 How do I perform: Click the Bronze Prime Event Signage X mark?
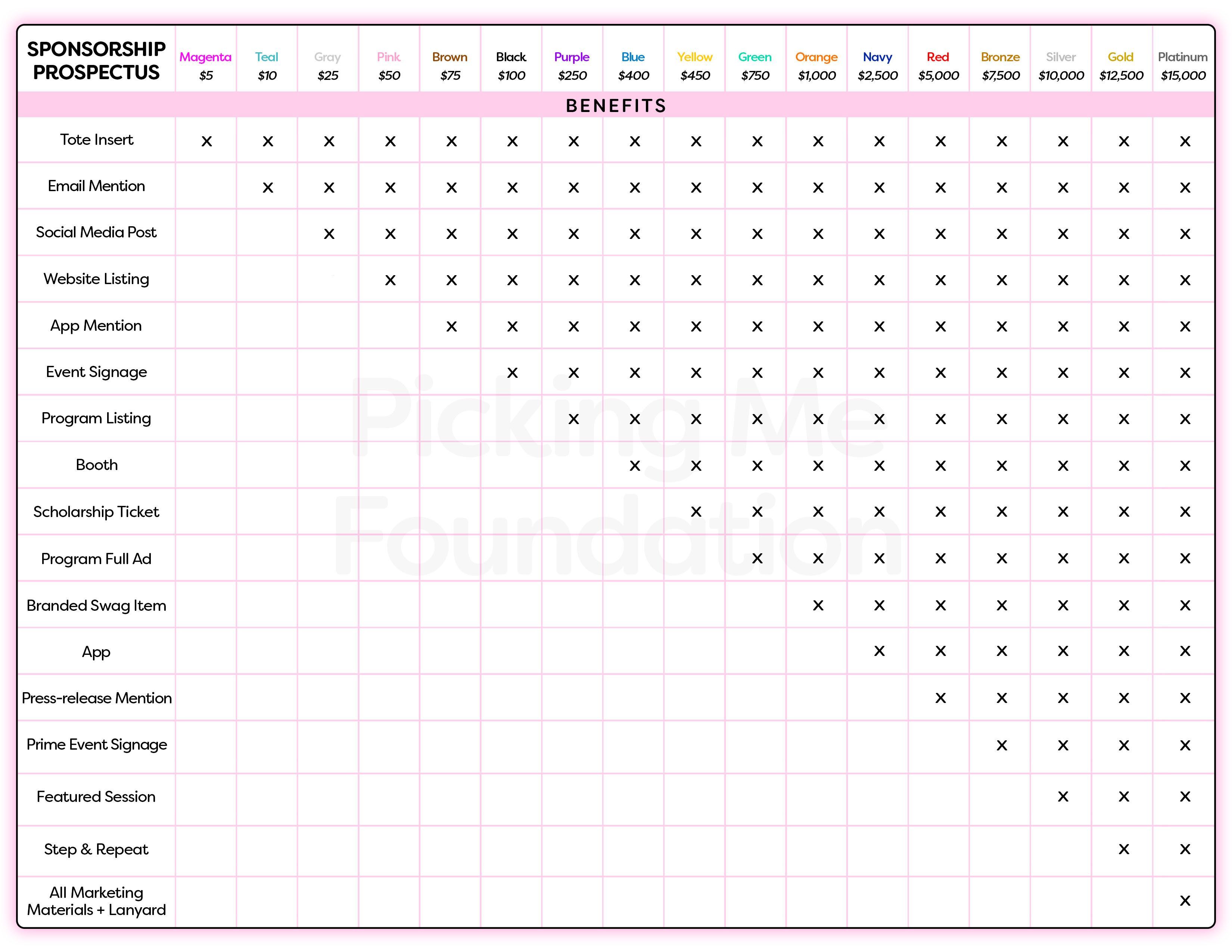pos(1002,746)
